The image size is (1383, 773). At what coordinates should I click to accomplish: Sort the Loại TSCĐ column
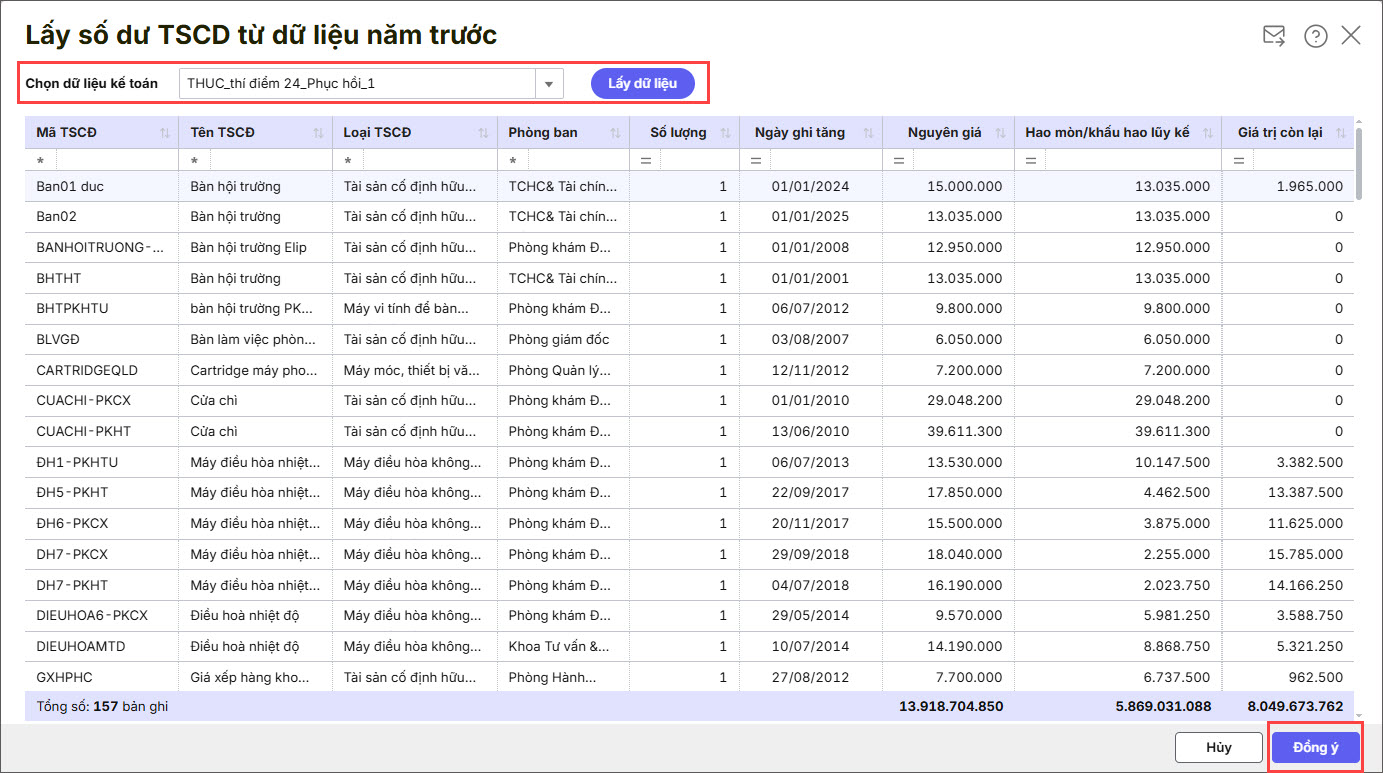point(482,133)
